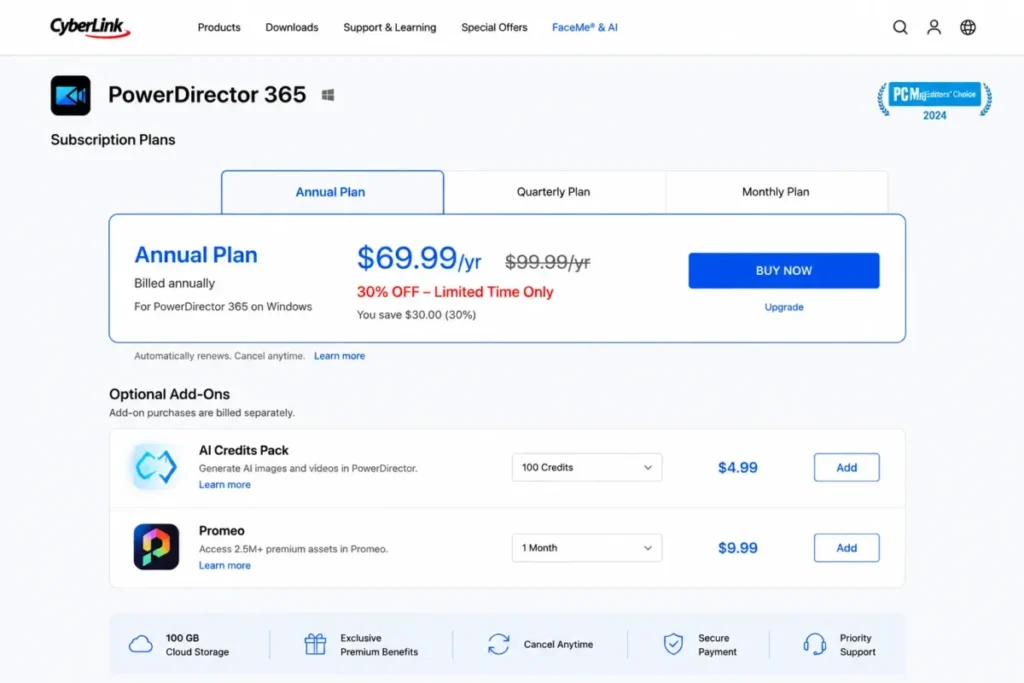
Task: Click the Exclusive Premium Benefits gift icon
Action: click(x=315, y=644)
